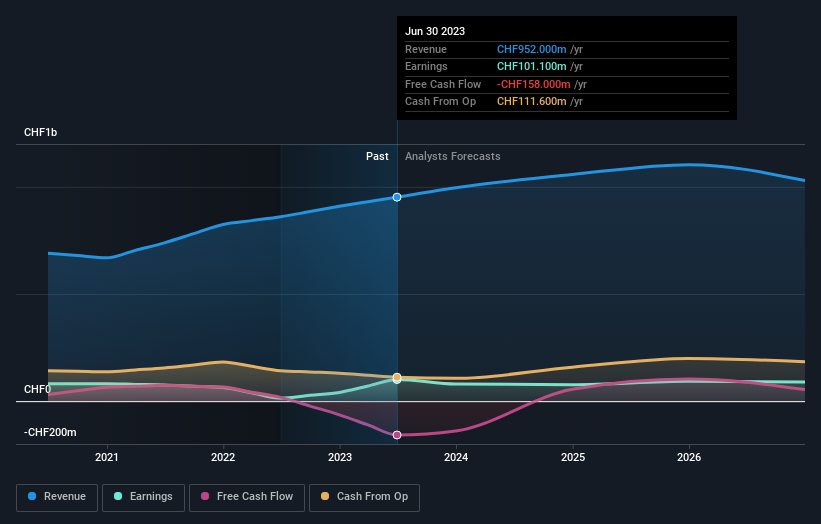
Task: Click the orange Cash From Op legend dot
Action: pos(325,496)
